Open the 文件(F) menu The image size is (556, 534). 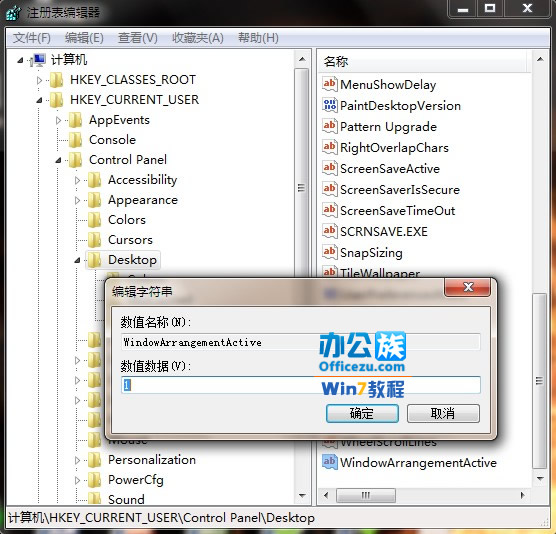point(32,38)
